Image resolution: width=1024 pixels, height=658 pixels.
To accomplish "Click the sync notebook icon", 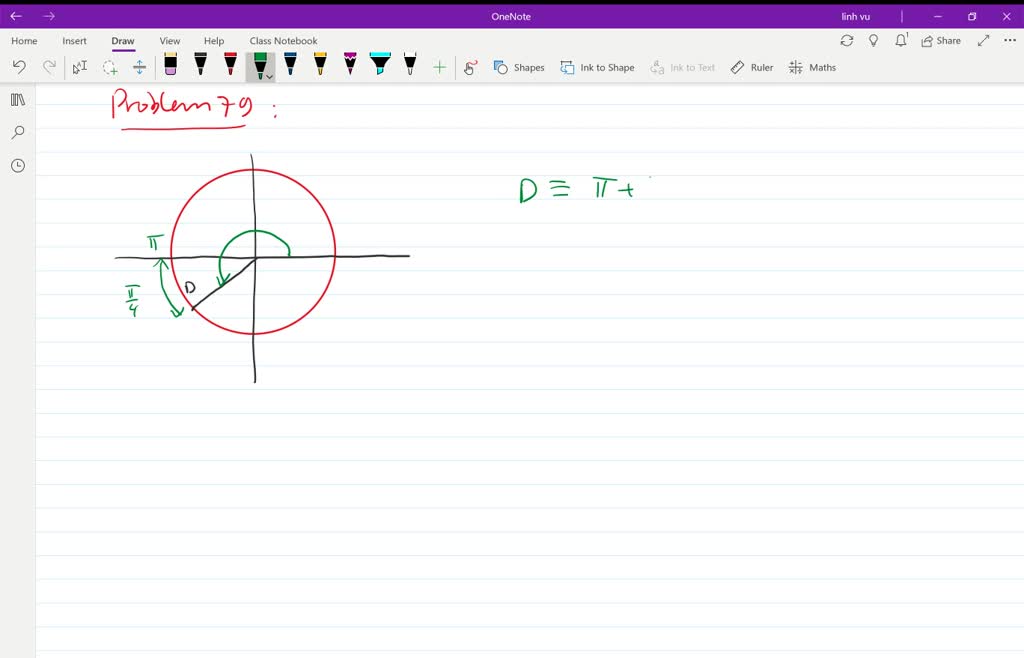I will [x=847, y=40].
